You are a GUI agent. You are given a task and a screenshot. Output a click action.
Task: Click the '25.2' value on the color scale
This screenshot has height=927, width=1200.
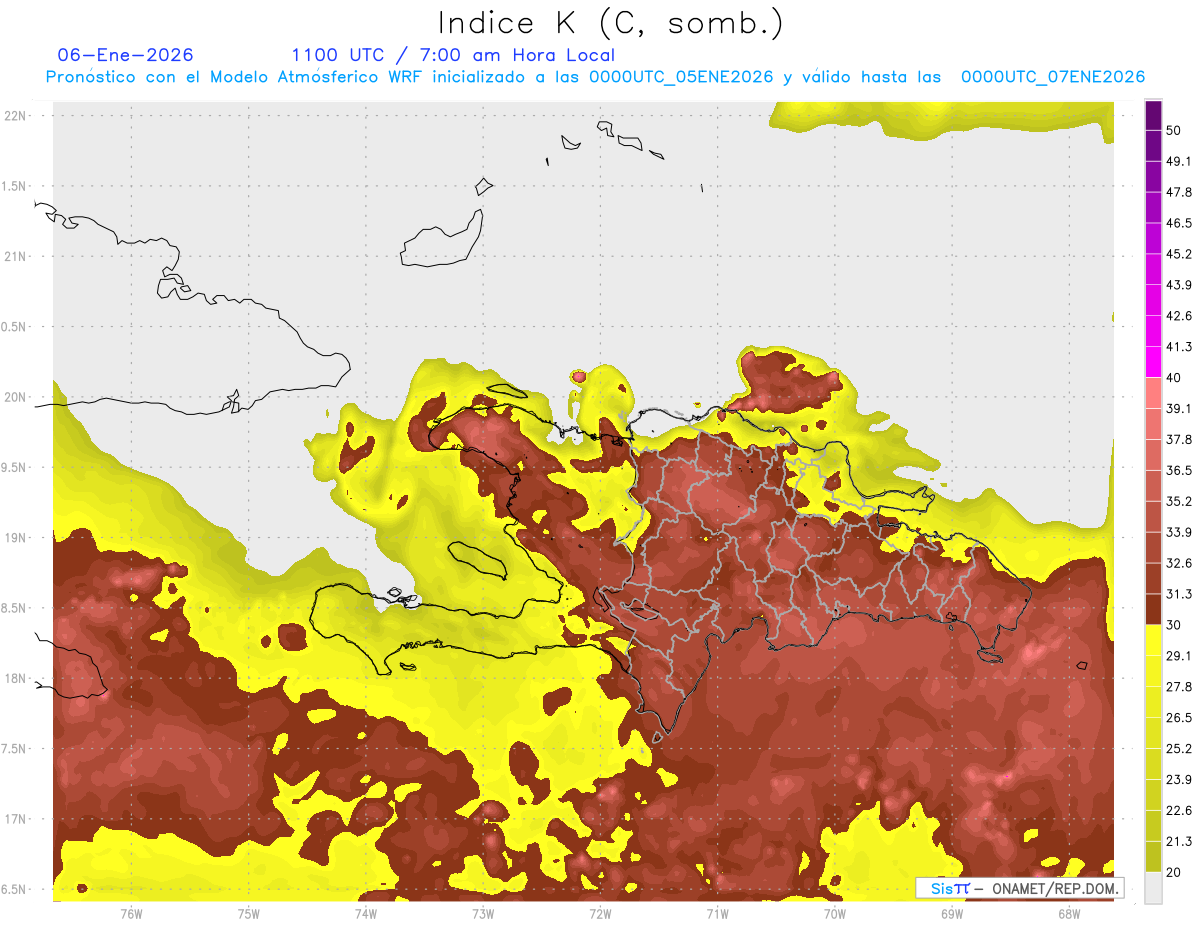coord(1179,749)
